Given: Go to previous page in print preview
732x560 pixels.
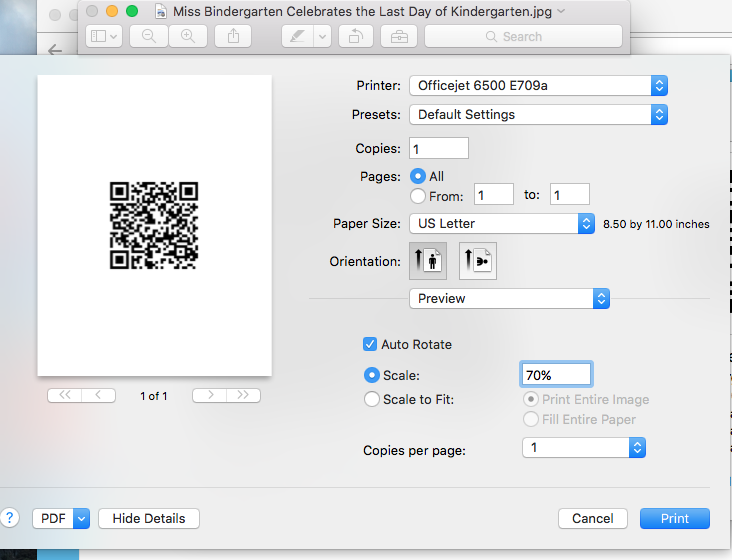Looking at the screenshot, I should click(x=99, y=395).
